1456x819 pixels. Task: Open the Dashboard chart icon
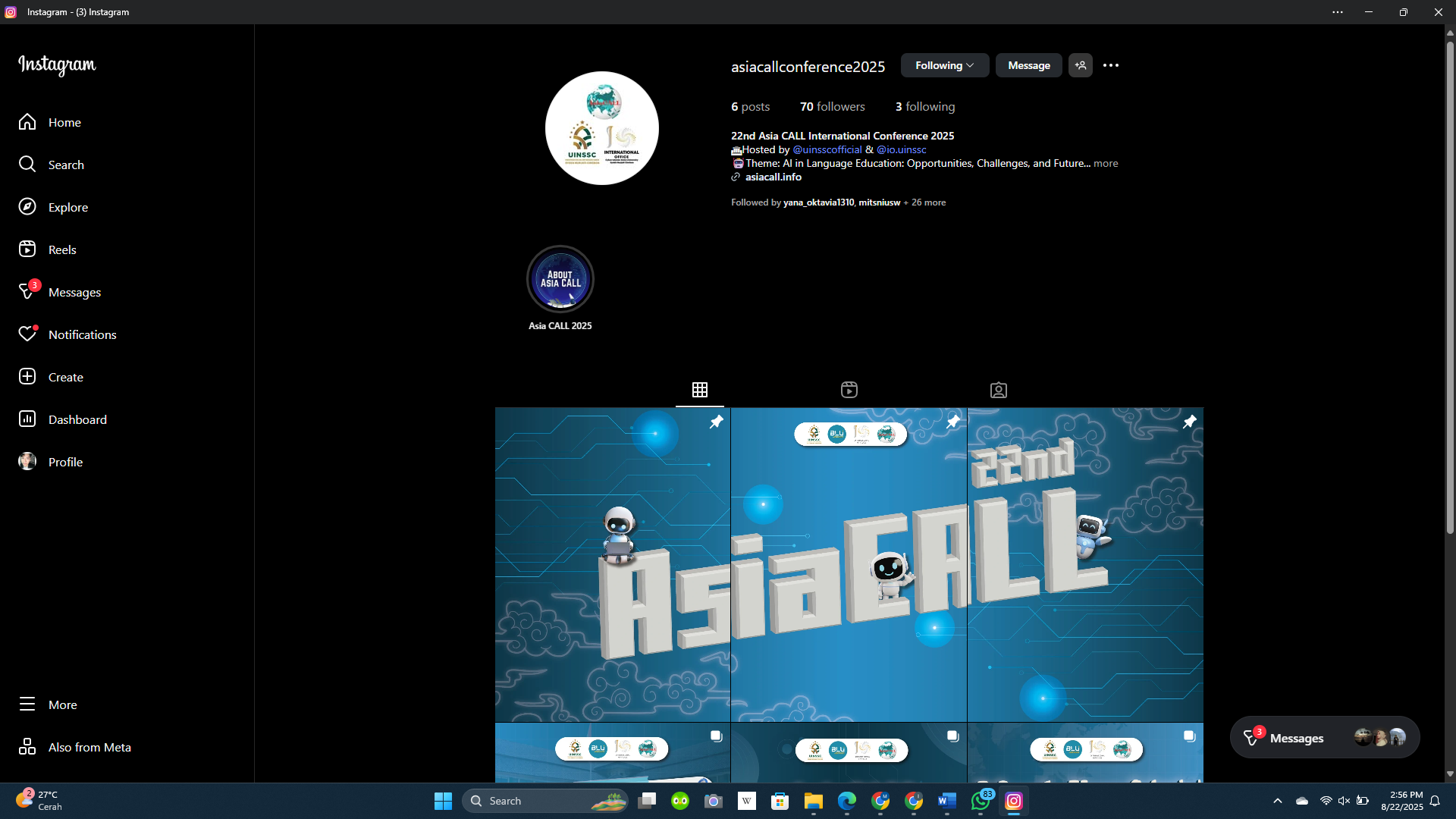[27, 419]
